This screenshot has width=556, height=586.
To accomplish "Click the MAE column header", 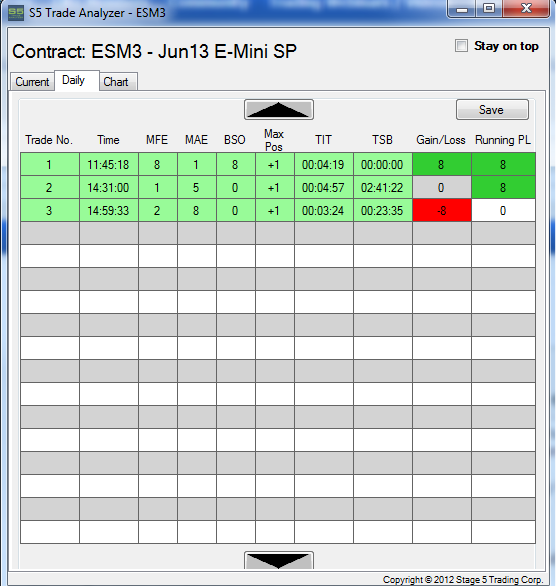I will tap(196, 140).
